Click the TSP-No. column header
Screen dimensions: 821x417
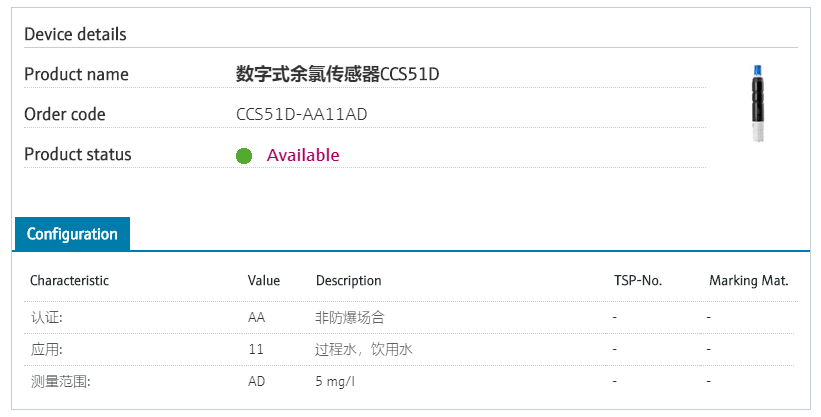(638, 281)
